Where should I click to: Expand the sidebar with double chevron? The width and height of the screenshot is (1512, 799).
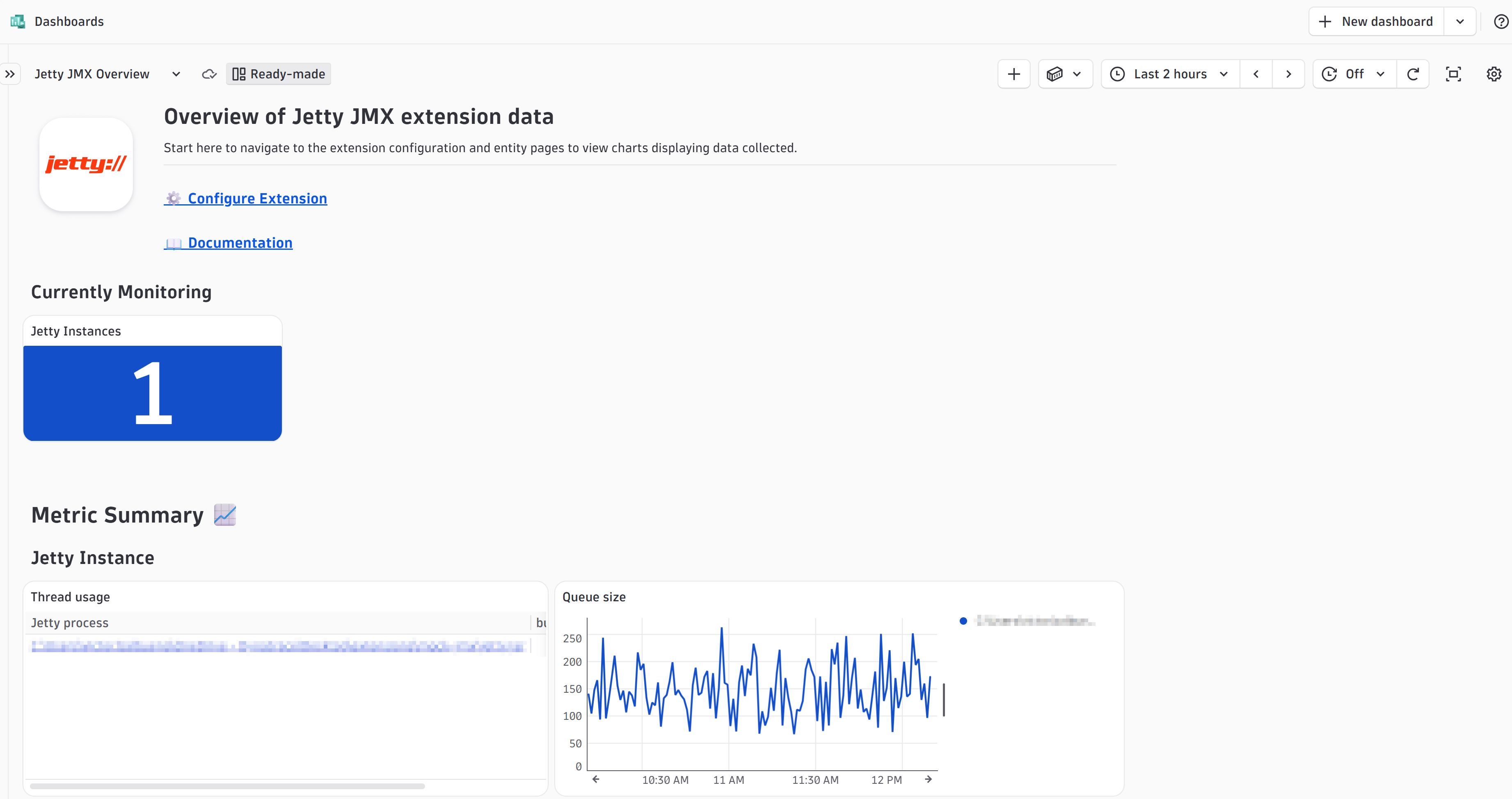(10, 74)
